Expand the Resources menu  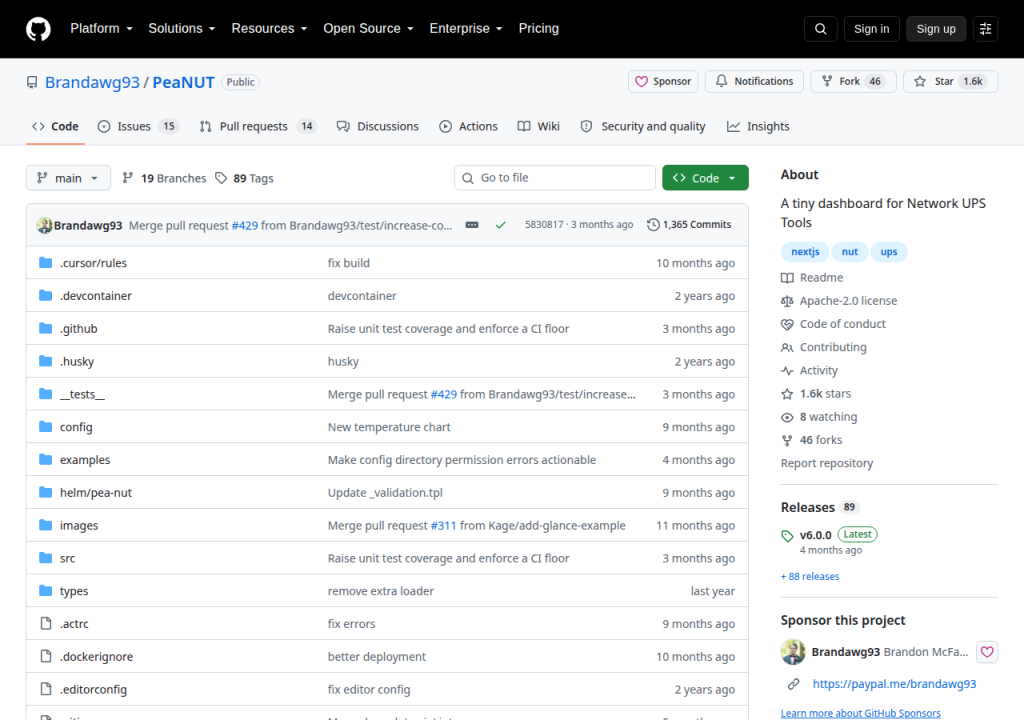269,29
